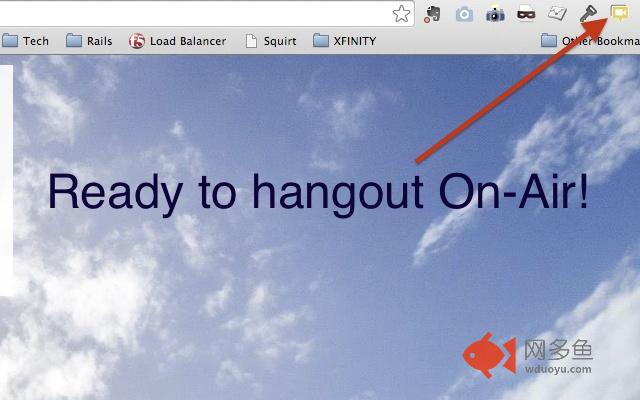
Task: Expand the Tech bookmarks folder
Action: point(26,41)
